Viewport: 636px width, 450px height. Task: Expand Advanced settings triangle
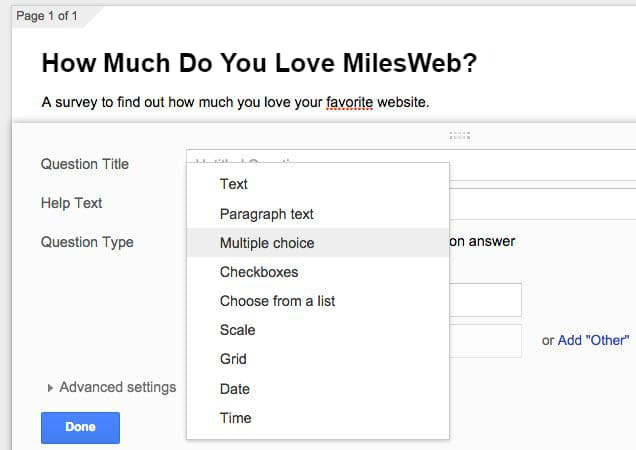(x=50, y=388)
